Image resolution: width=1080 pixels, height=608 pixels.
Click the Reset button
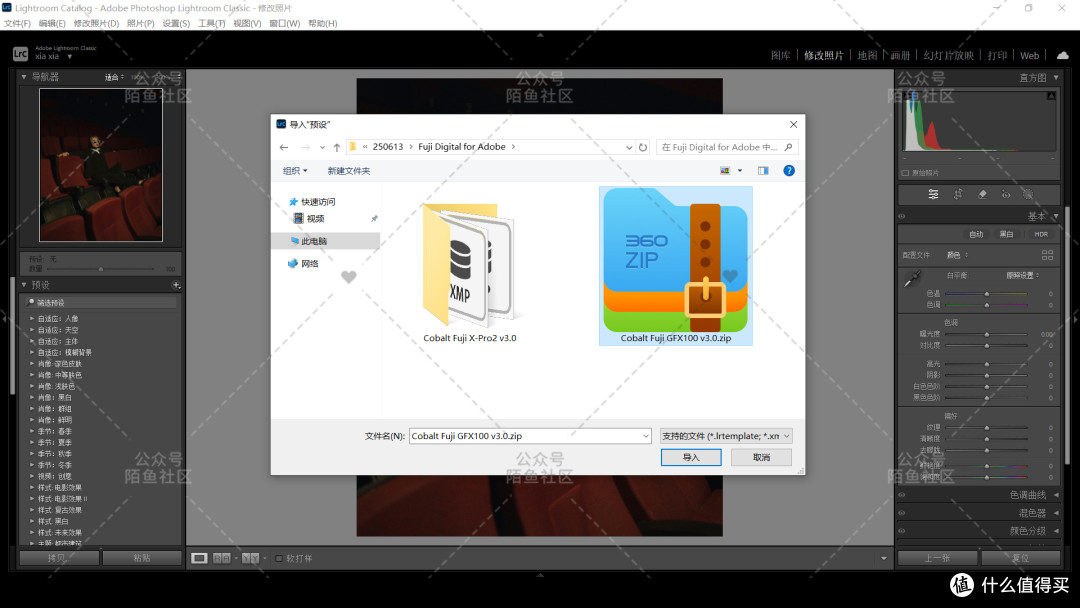tap(1021, 558)
